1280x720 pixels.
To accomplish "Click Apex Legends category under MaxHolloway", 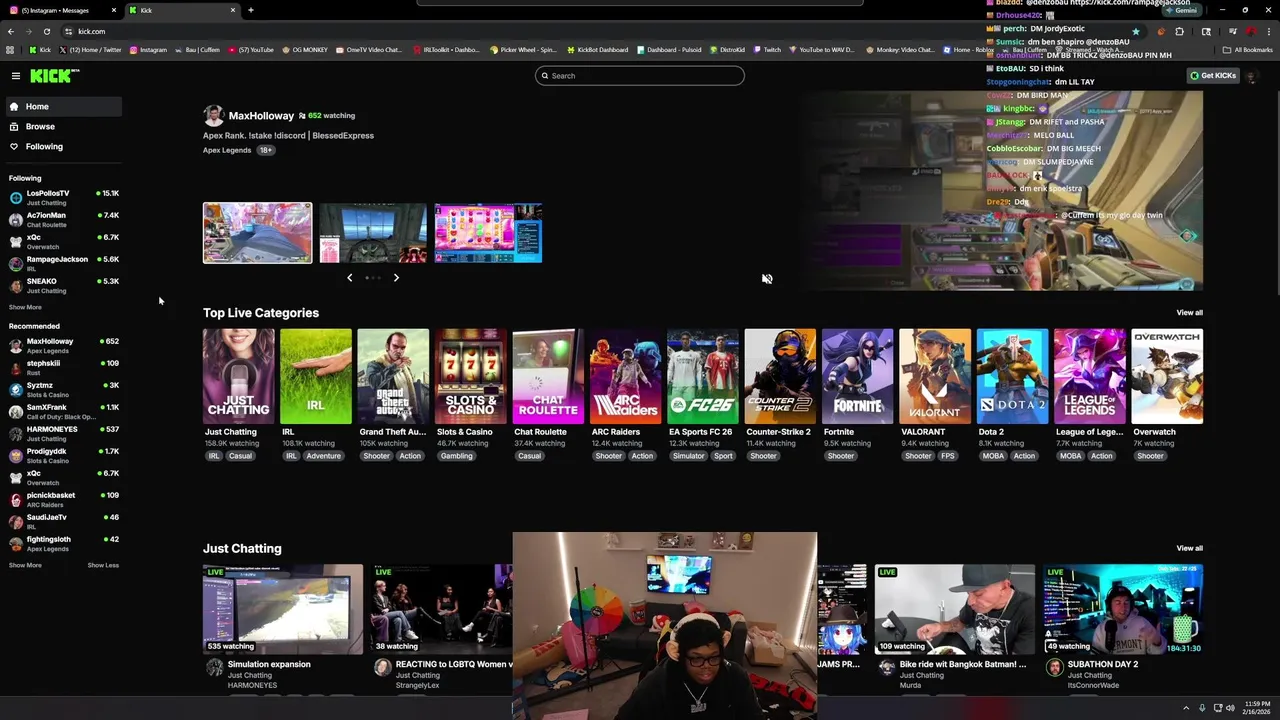I will click(x=227, y=150).
